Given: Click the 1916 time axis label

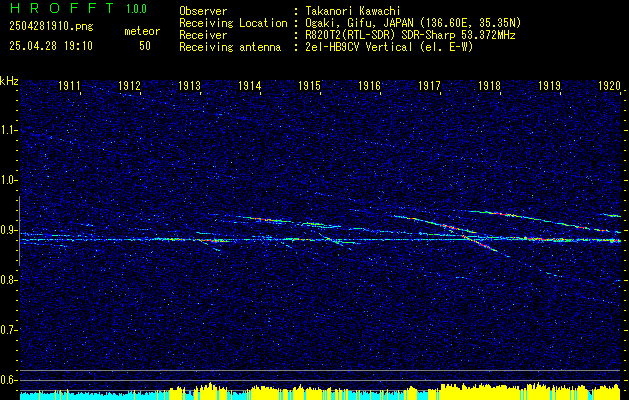Looking at the screenshot, I should click(369, 85).
